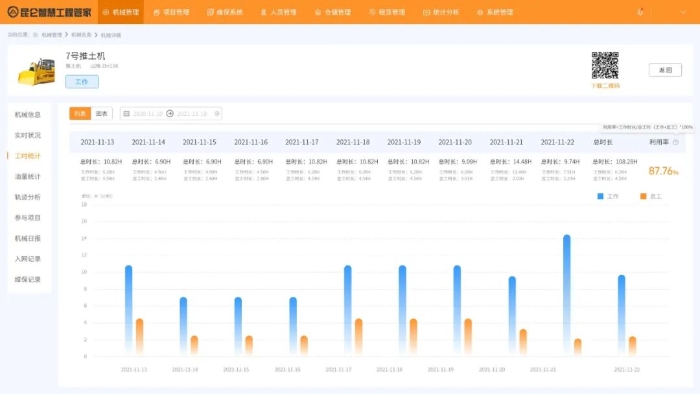Screen dimensions: 700x394
Task: Switch to the 图表 view
Action: tap(102, 114)
